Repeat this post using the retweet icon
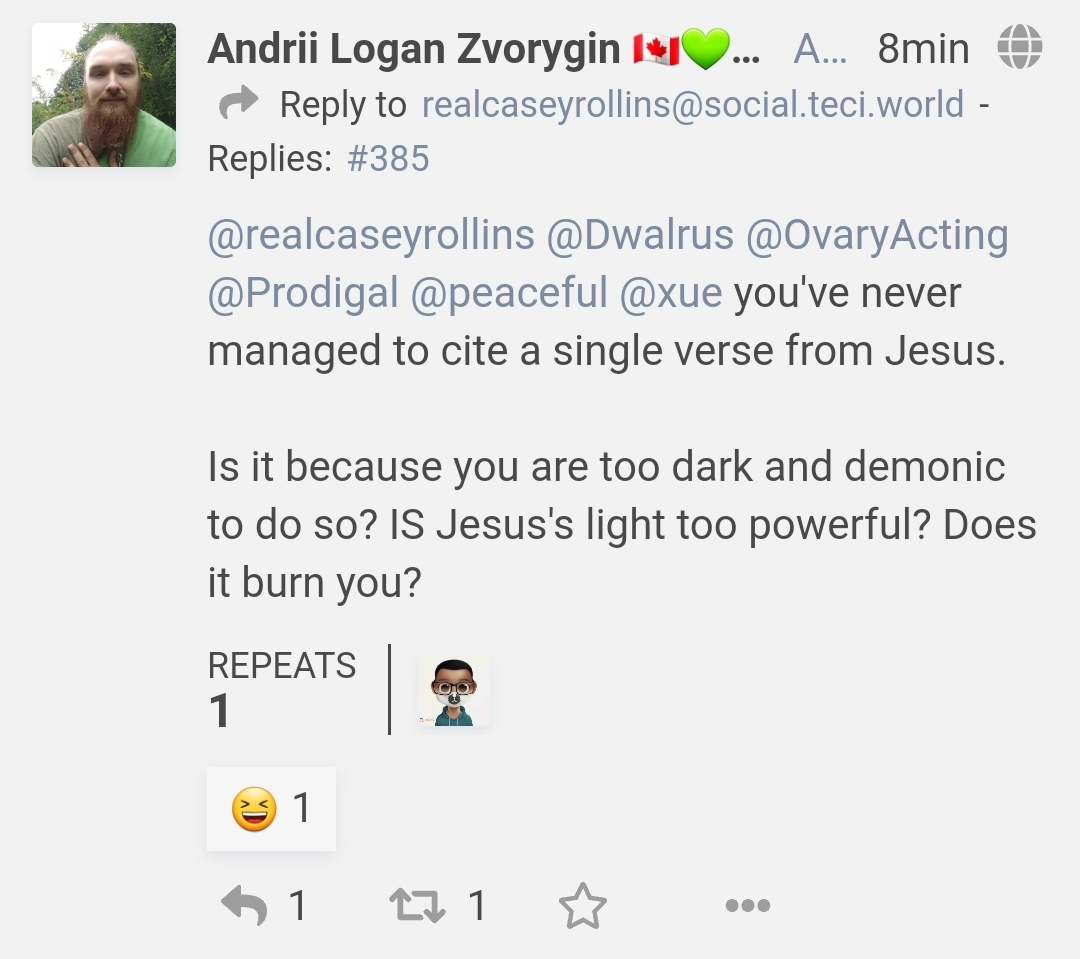Image resolution: width=1080 pixels, height=959 pixels. tap(415, 907)
